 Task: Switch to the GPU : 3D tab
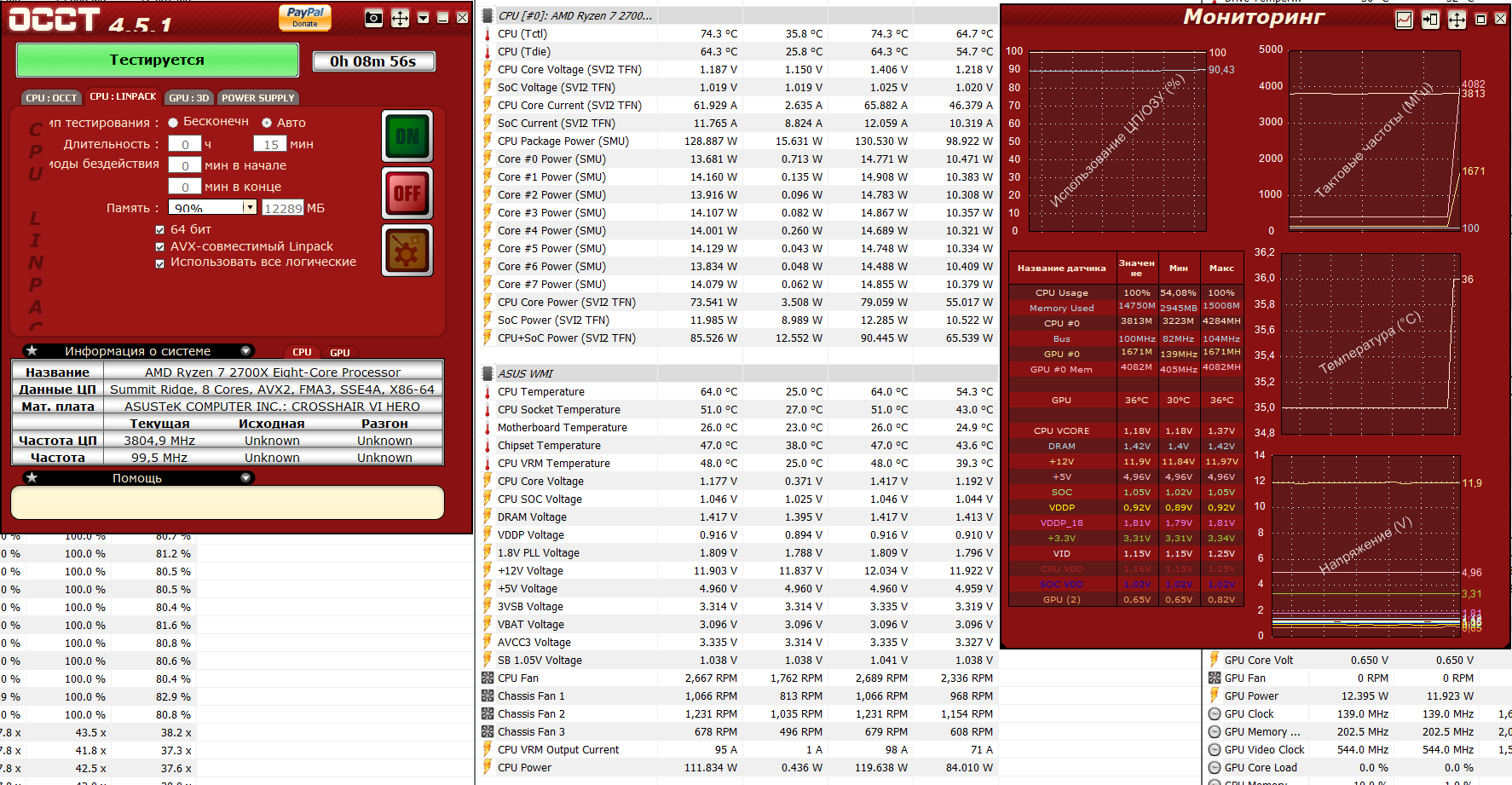[x=189, y=98]
